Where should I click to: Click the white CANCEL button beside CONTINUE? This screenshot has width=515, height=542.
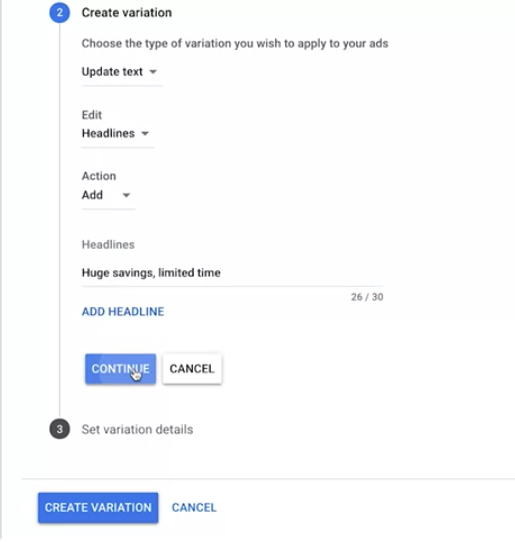click(192, 369)
